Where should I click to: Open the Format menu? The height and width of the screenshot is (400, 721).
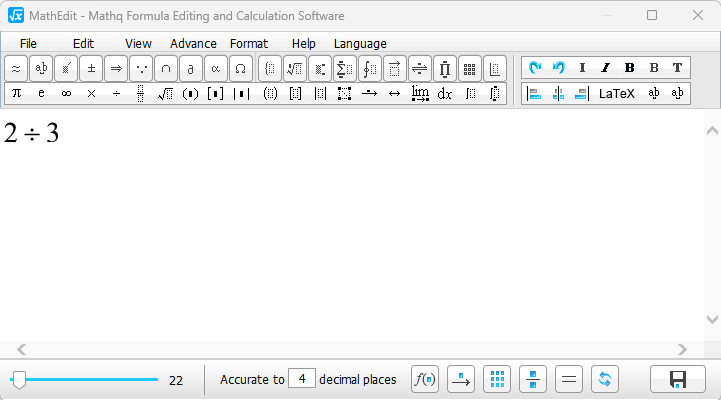(x=249, y=44)
